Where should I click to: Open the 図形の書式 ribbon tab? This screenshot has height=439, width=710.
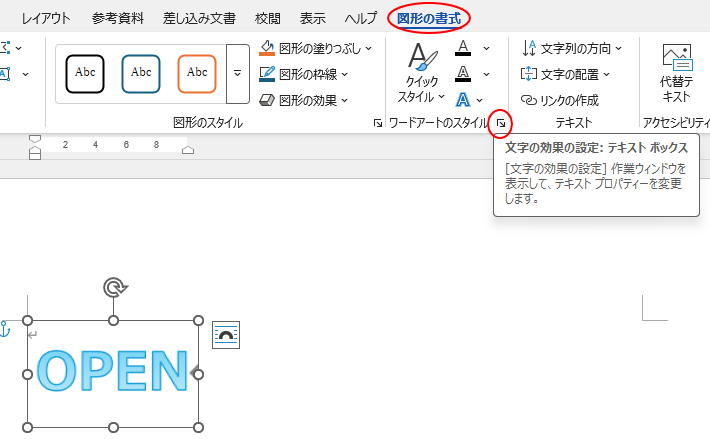[x=429, y=19]
